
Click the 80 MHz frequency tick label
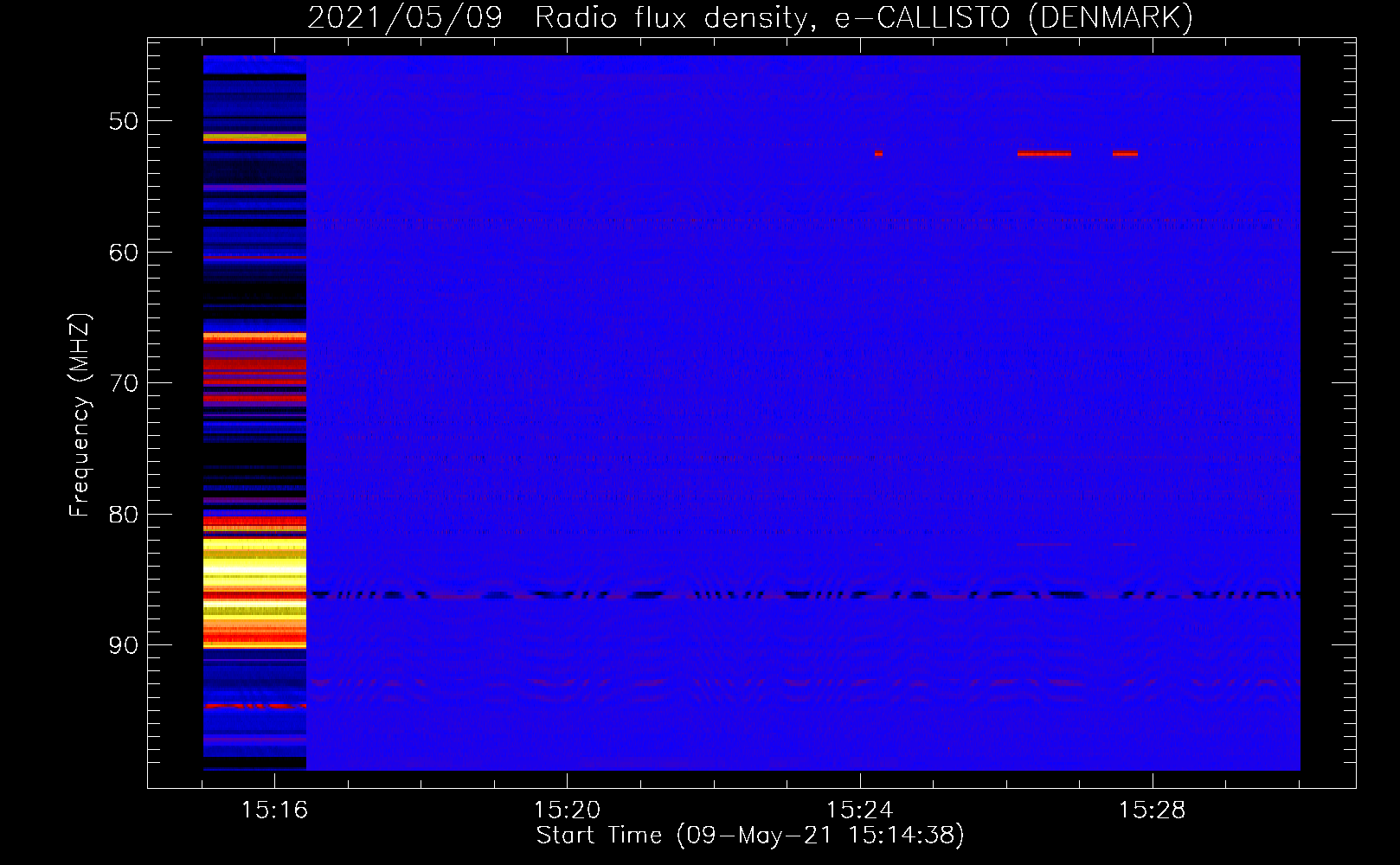[123, 515]
